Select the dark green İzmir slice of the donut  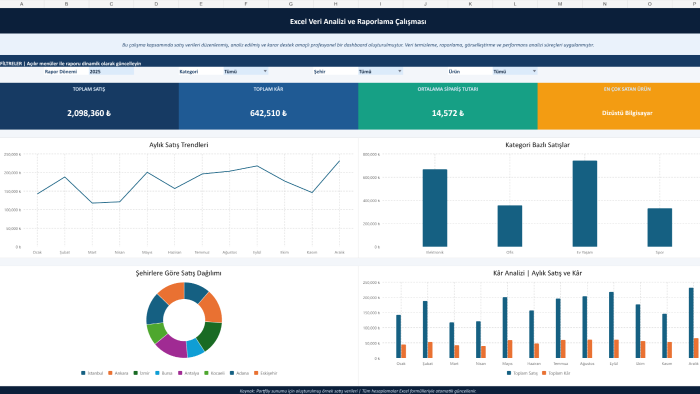click(x=209, y=336)
